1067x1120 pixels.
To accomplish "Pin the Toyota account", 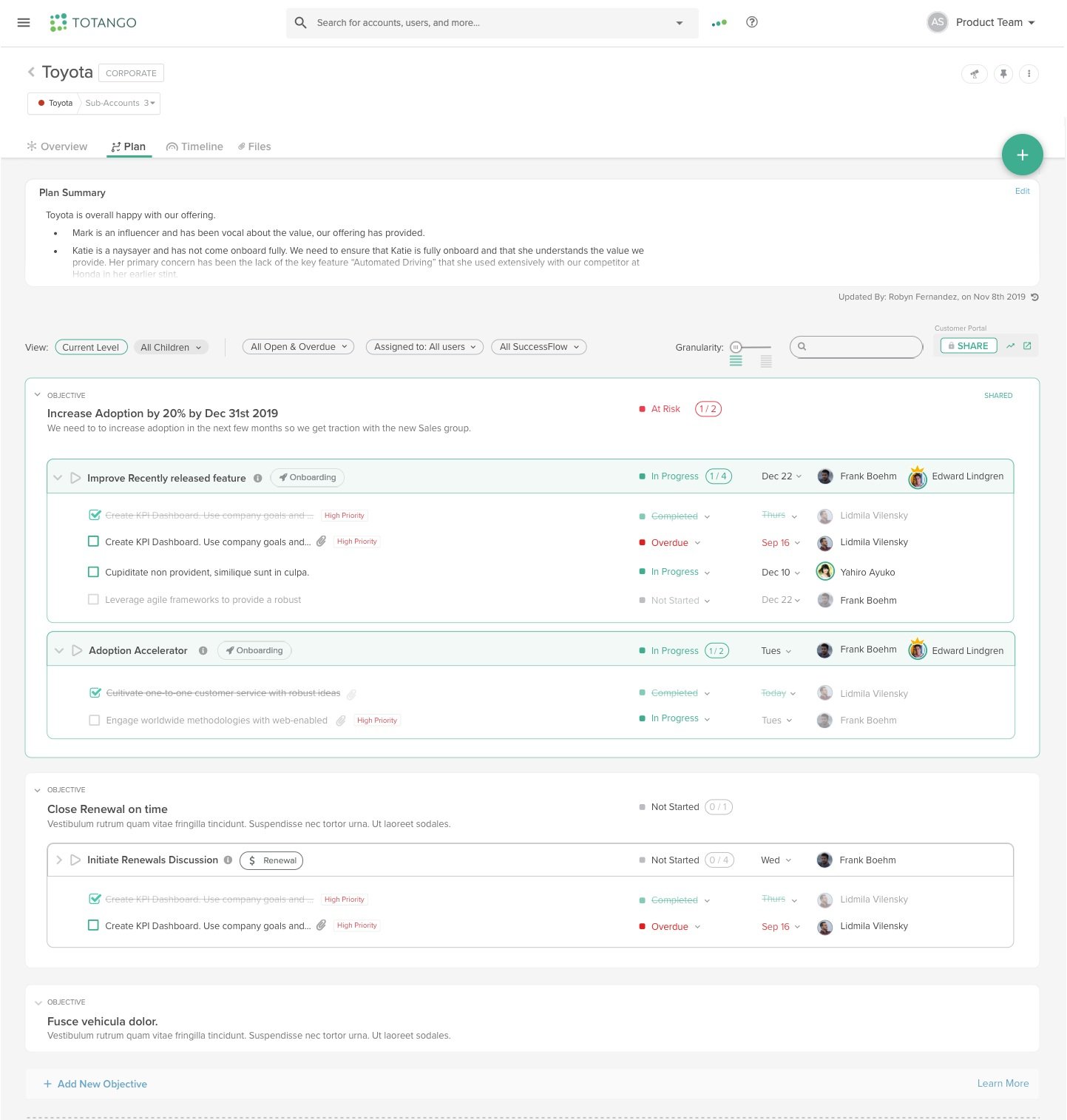I will click(1003, 73).
